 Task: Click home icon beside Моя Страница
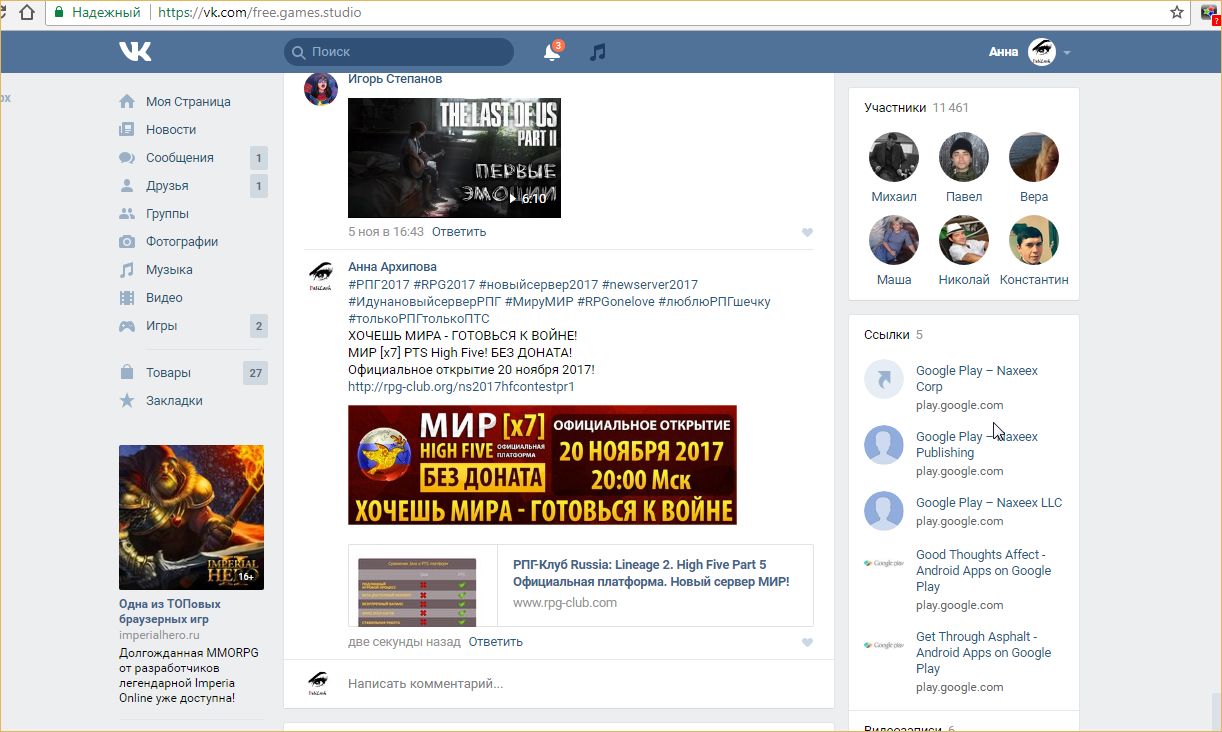point(127,102)
